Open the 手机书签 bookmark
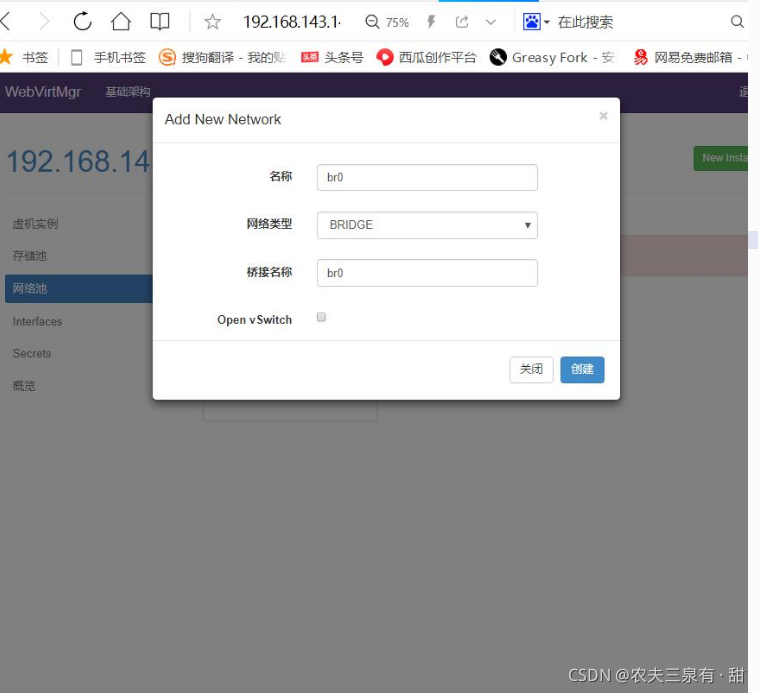This screenshot has height=693, width=761. (108, 57)
